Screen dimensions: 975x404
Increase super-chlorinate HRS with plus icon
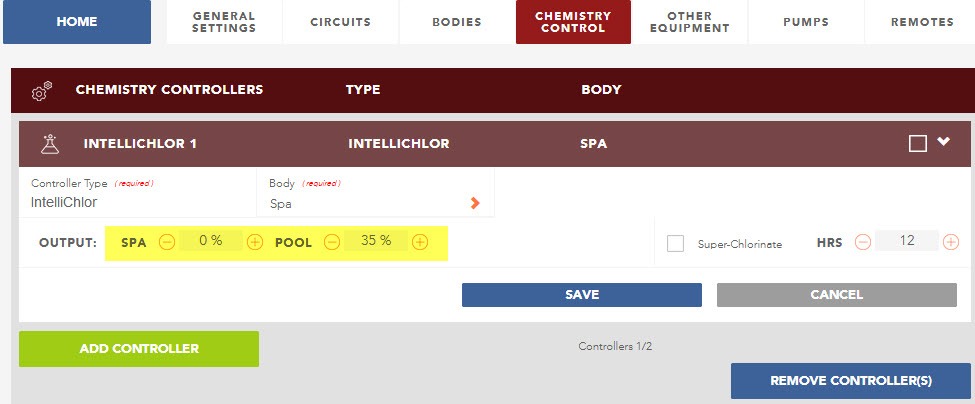[x=951, y=242]
